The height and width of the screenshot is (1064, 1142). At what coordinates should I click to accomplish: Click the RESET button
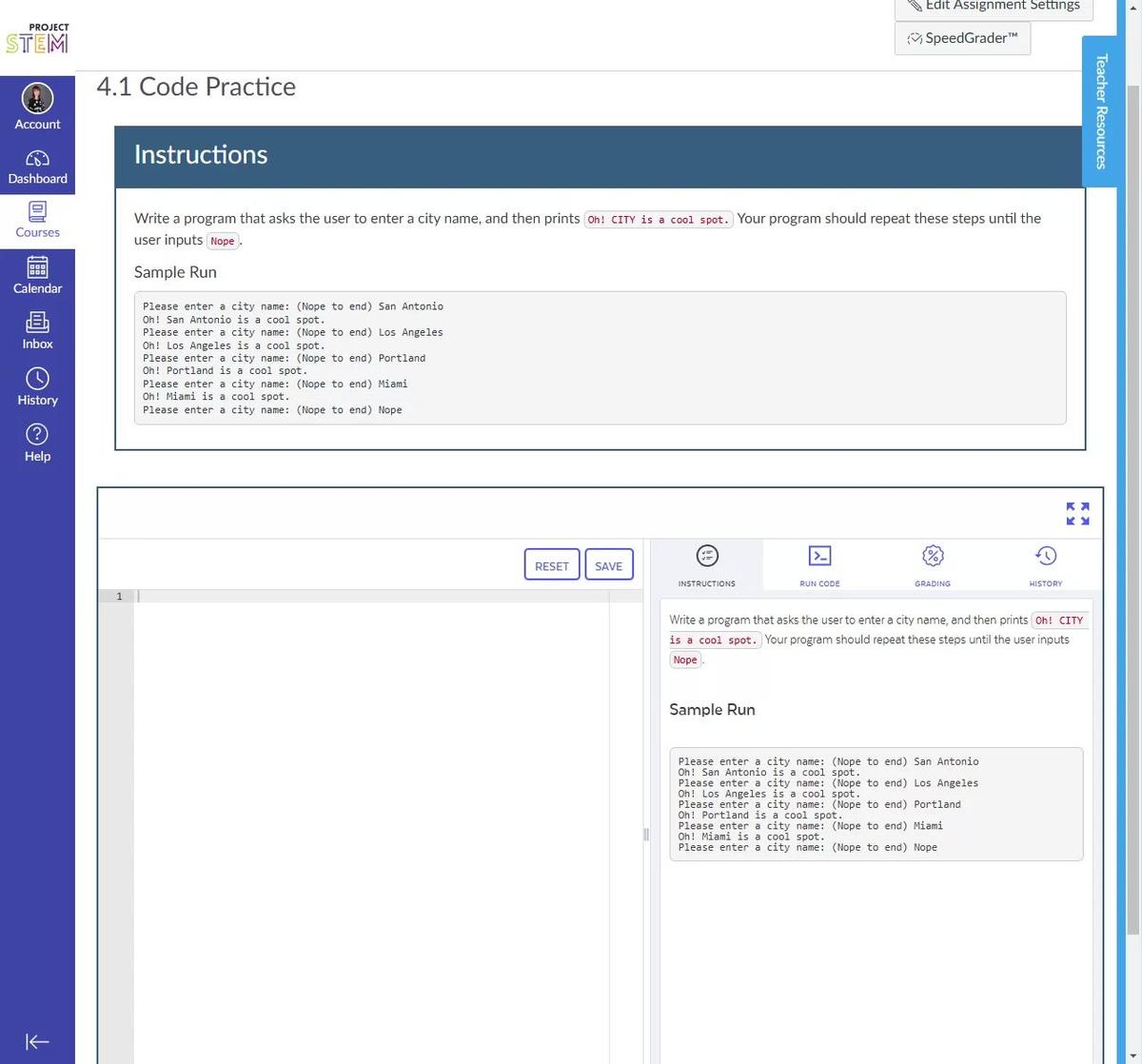pos(552,565)
